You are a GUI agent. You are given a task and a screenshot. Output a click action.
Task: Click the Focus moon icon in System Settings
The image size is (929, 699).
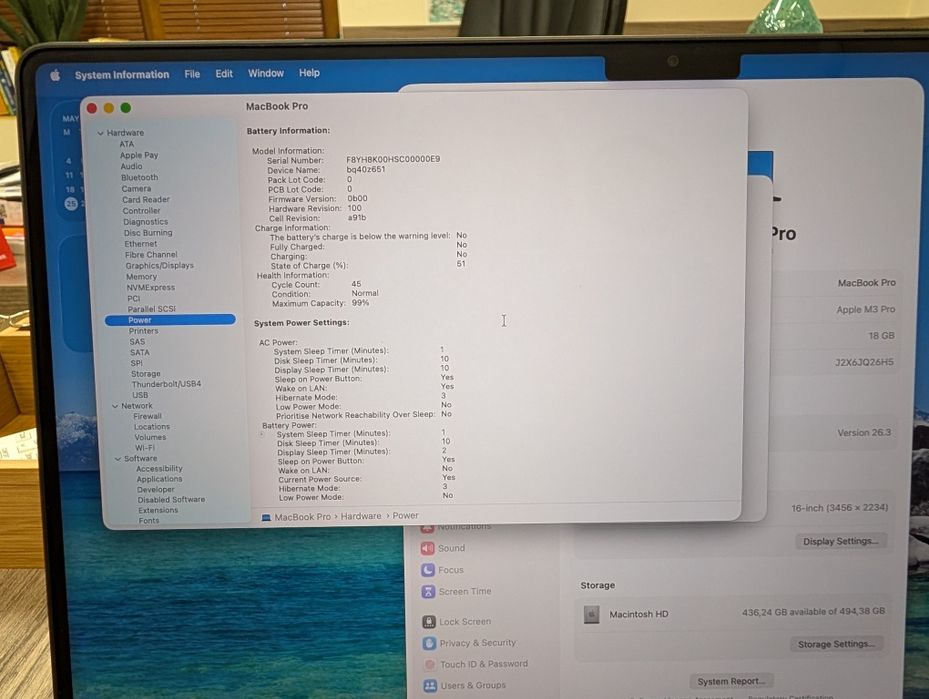pyautogui.click(x=428, y=570)
